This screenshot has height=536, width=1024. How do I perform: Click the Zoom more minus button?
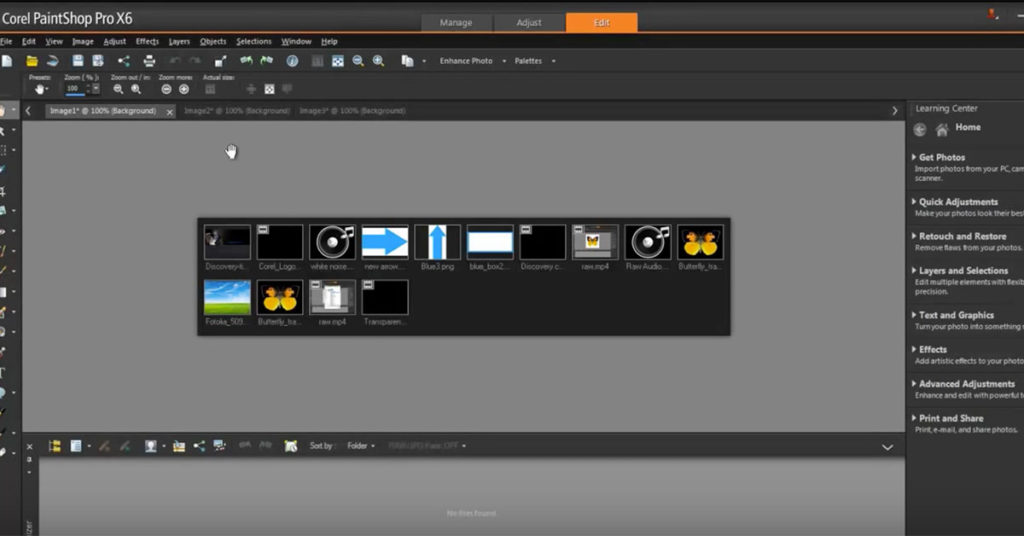[x=167, y=89]
